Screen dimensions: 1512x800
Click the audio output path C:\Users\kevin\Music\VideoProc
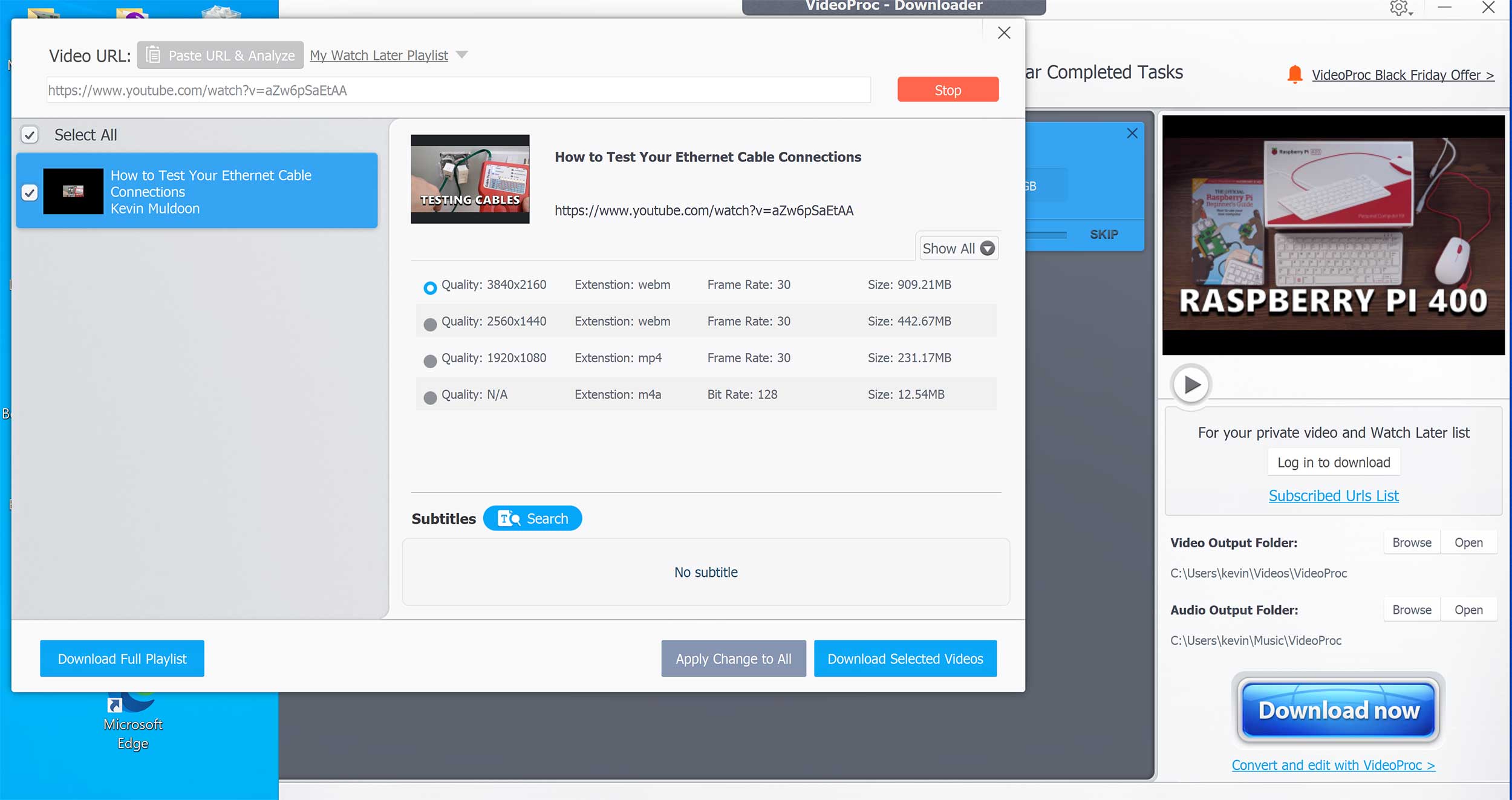pos(1256,640)
